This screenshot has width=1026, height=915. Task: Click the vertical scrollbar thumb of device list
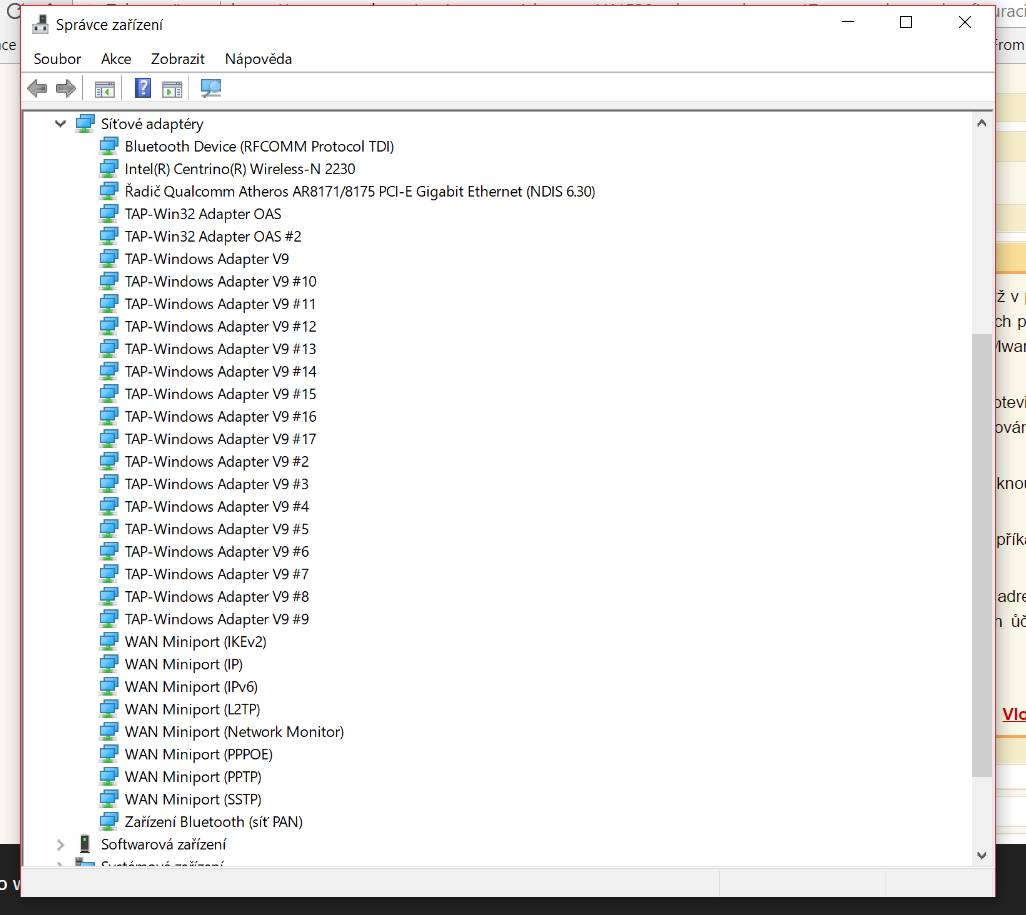coord(981,555)
